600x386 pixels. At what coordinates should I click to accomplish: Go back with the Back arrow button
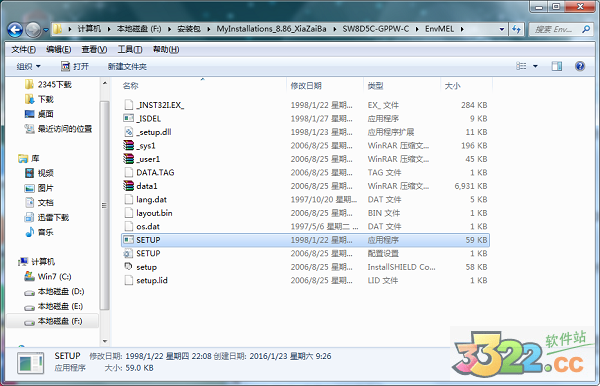click(15, 29)
